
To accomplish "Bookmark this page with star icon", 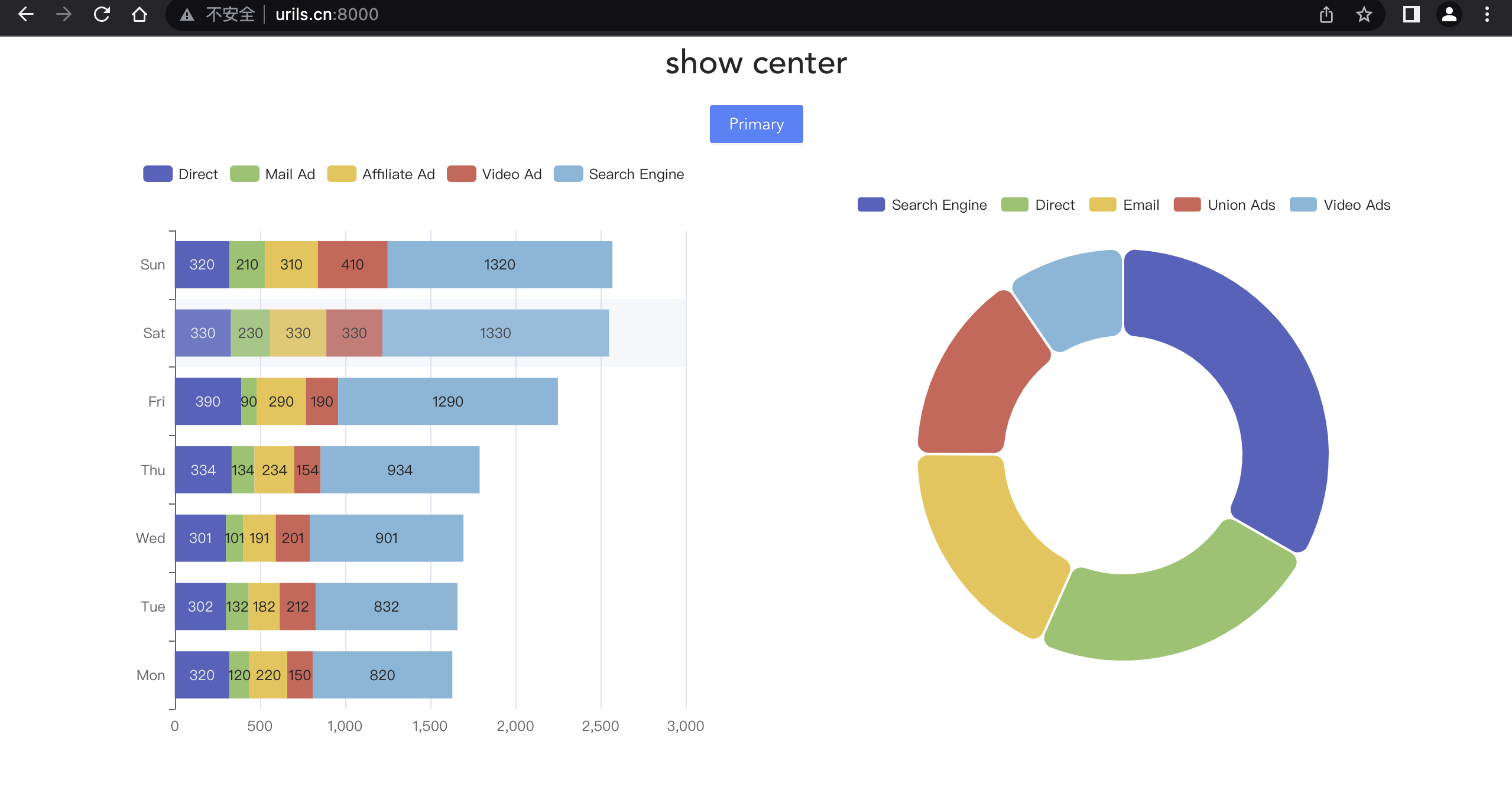I will pos(1364,14).
